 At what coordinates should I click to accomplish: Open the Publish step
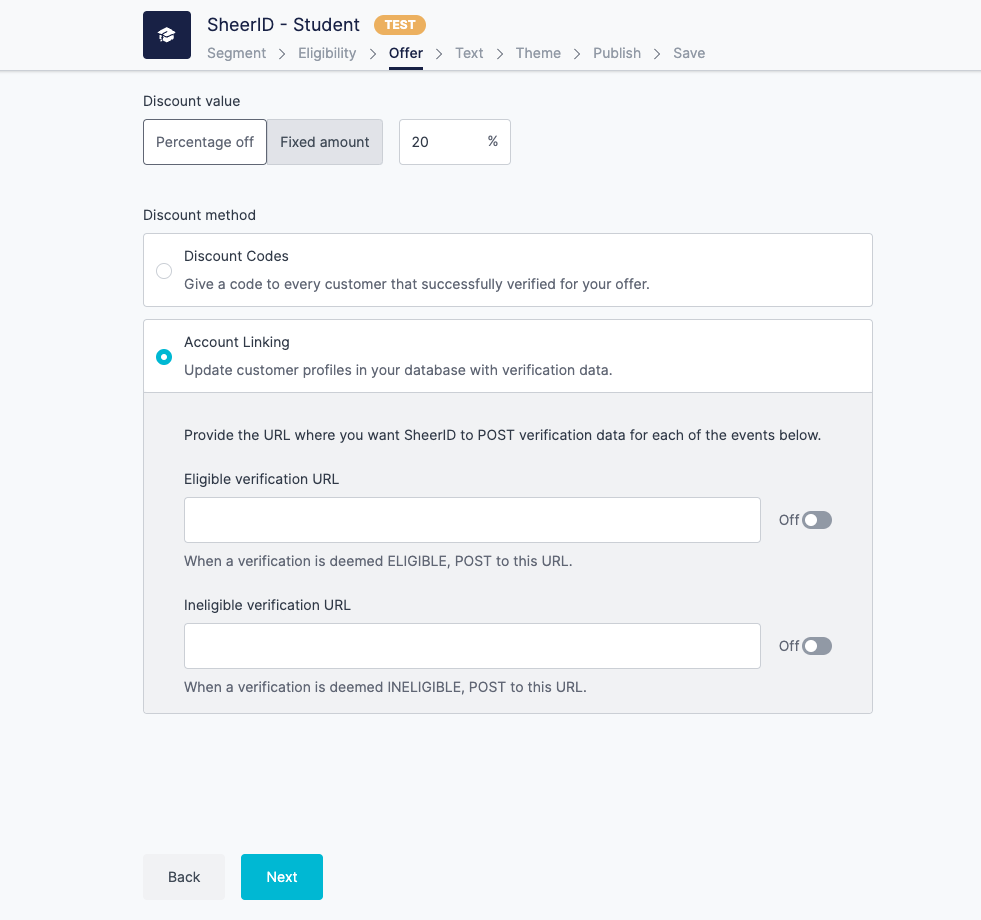coord(616,53)
